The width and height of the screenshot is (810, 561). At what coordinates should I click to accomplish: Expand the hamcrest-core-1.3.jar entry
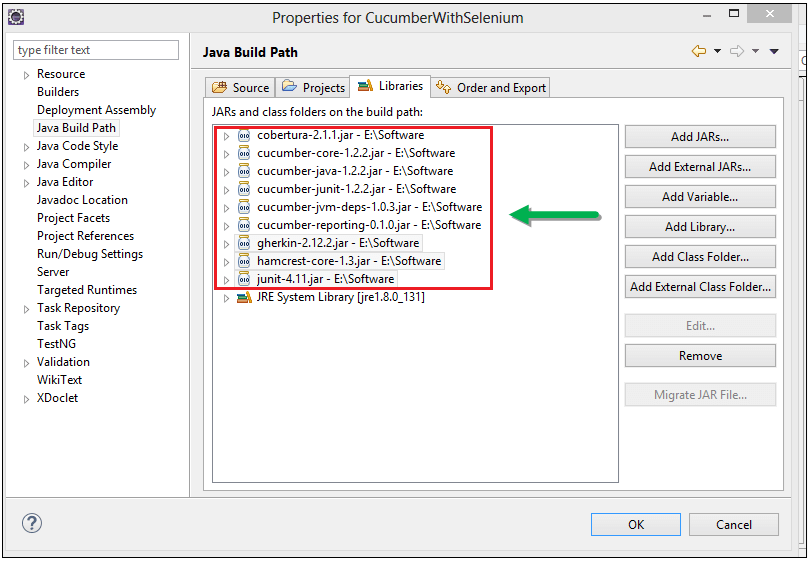coord(227,262)
